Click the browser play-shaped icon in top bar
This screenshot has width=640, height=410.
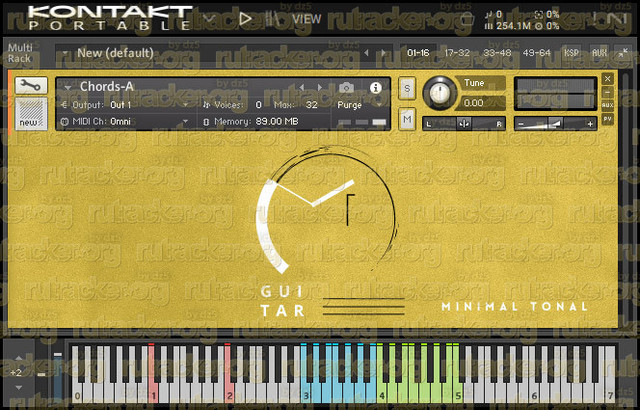[245, 19]
